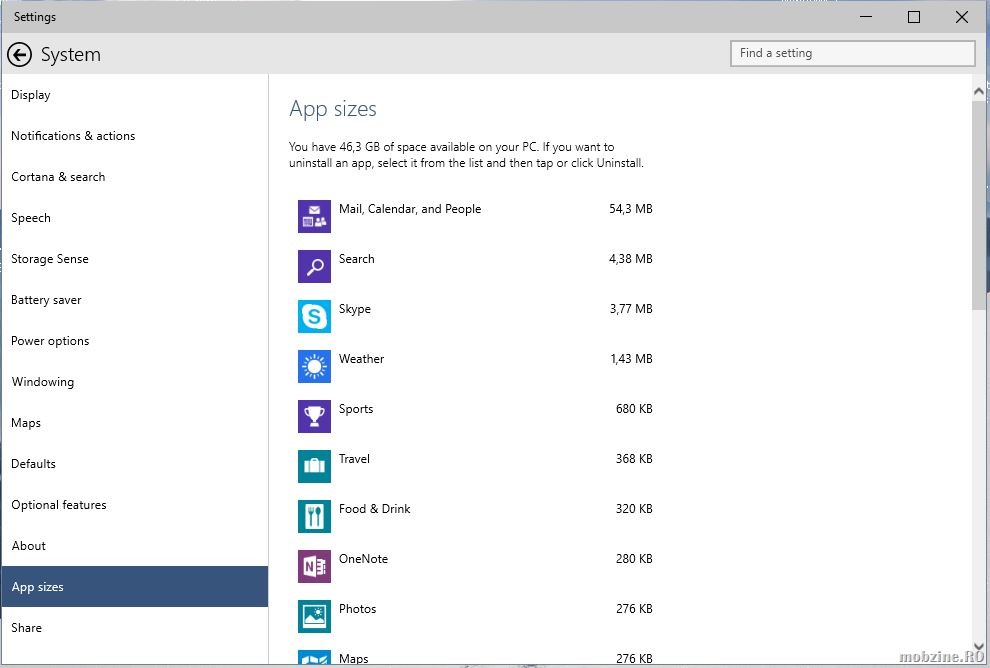Click the scrollbar down arrow
The image size is (990, 668).
[x=979, y=647]
